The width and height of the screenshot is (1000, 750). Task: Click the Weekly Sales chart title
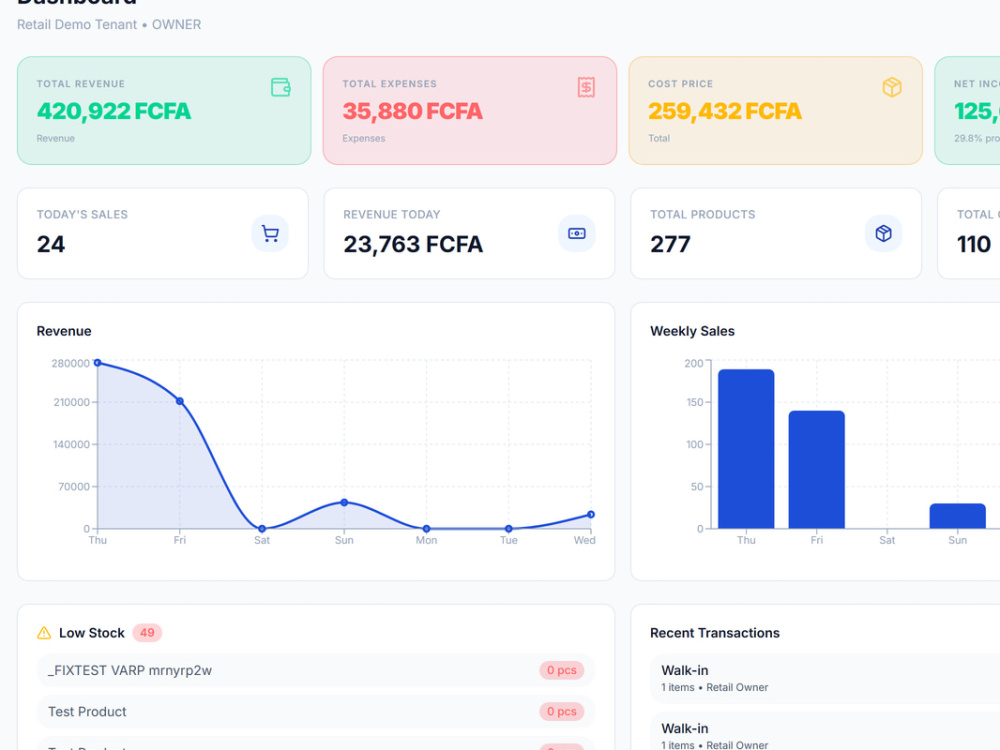pyautogui.click(x=693, y=332)
